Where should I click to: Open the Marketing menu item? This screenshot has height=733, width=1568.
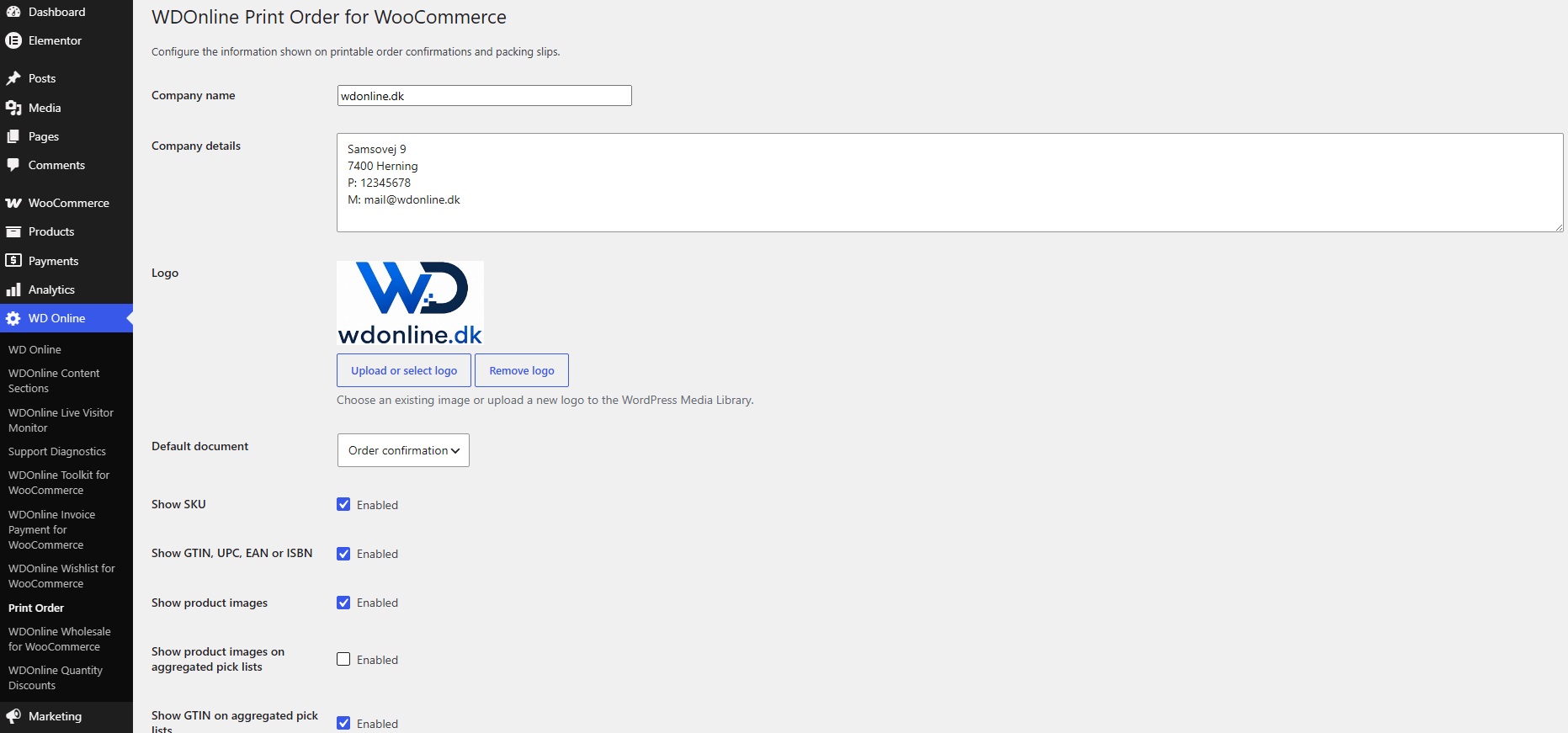click(x=66, y=716)
